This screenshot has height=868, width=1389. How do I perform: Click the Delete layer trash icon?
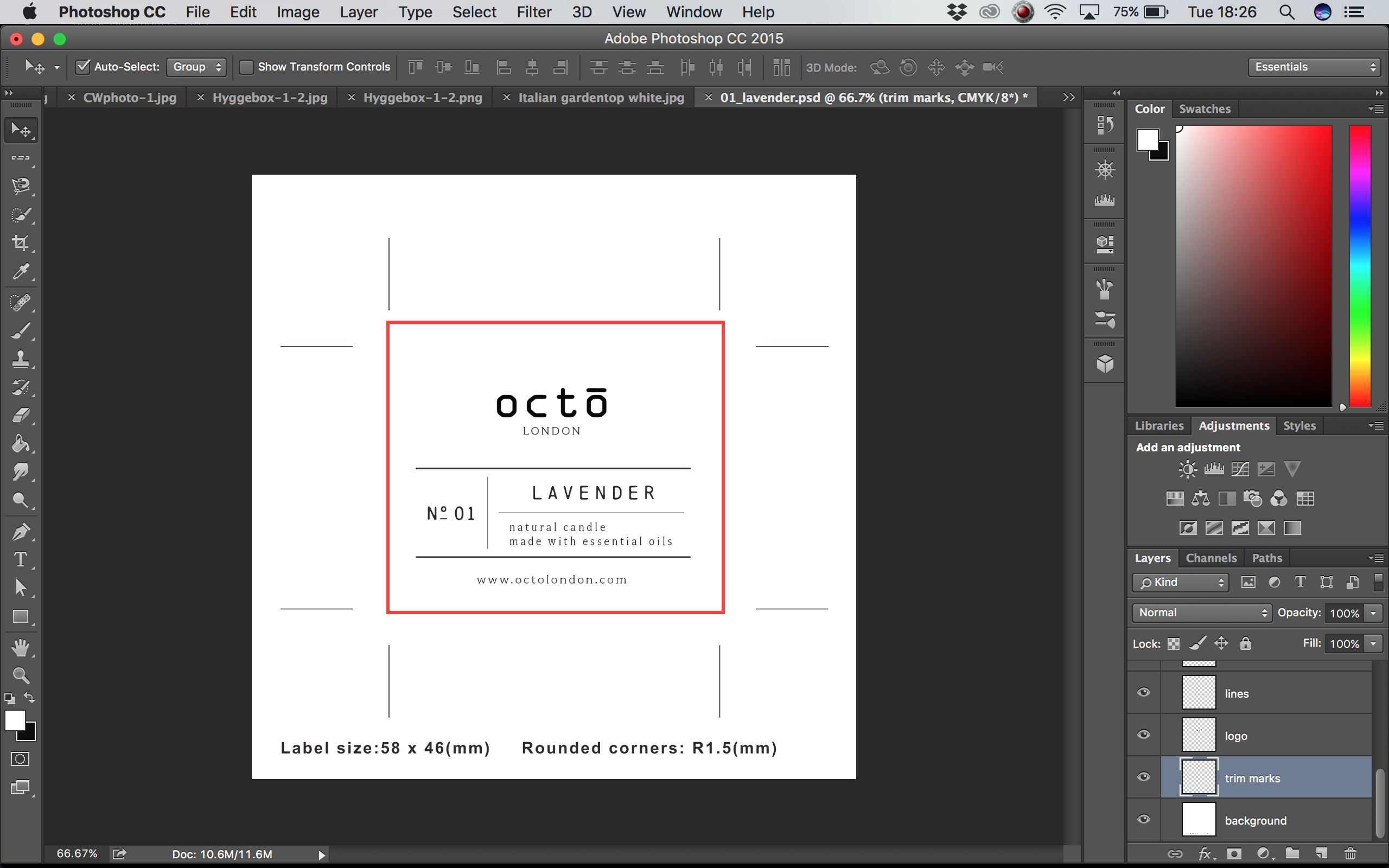click(x=1350, y=854)
